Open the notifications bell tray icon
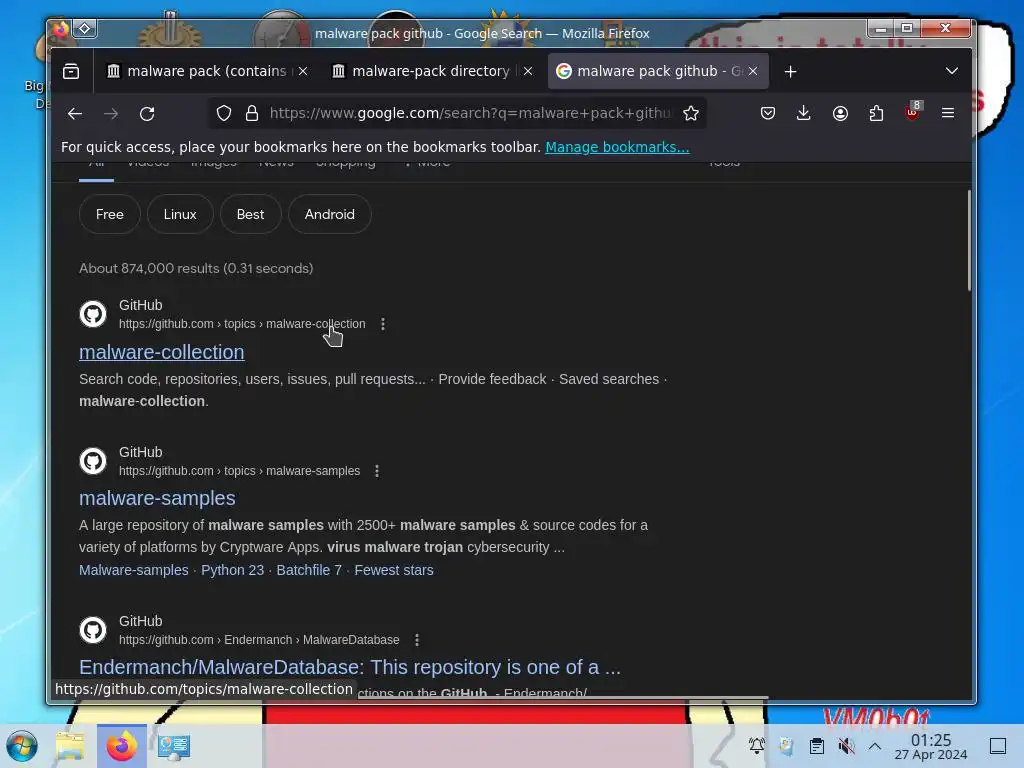The width and height of the screenshot is (1024, 768). [x=757, y=746]
